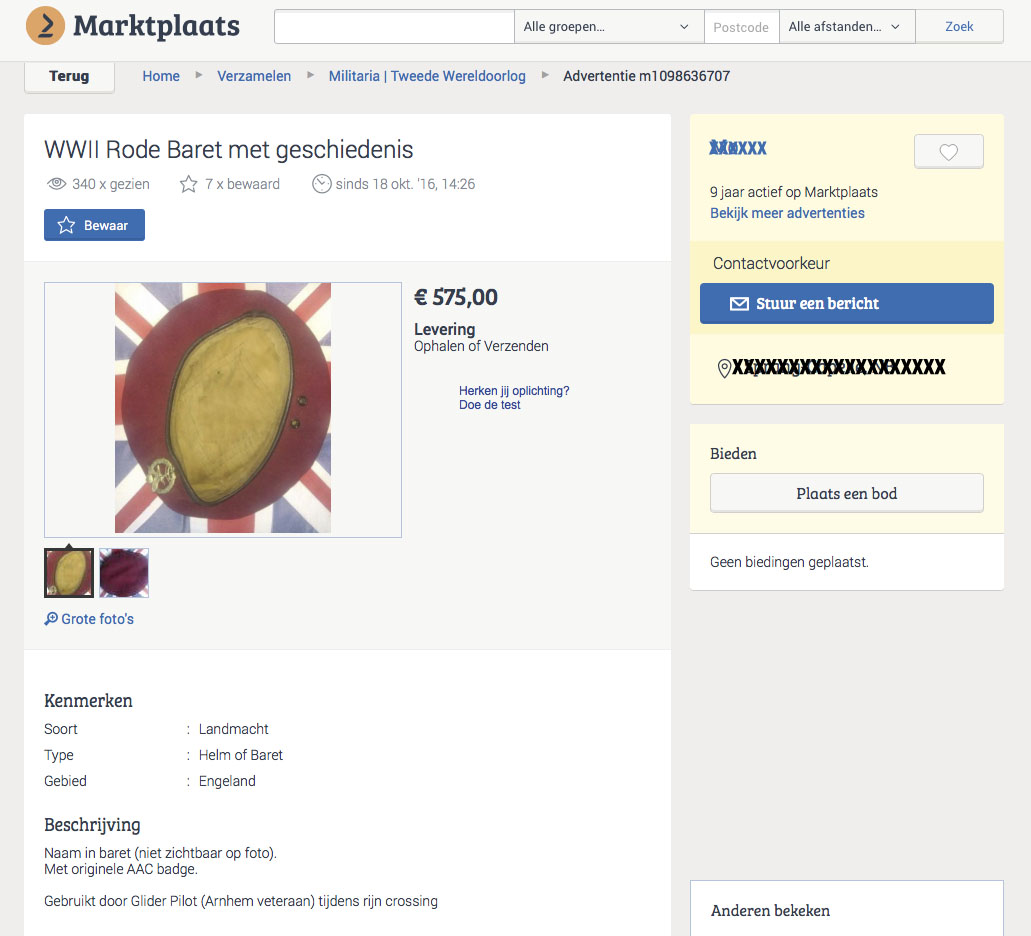Go to Home breadcrumb
This screenshot has width=1031, height=936.
161,76
